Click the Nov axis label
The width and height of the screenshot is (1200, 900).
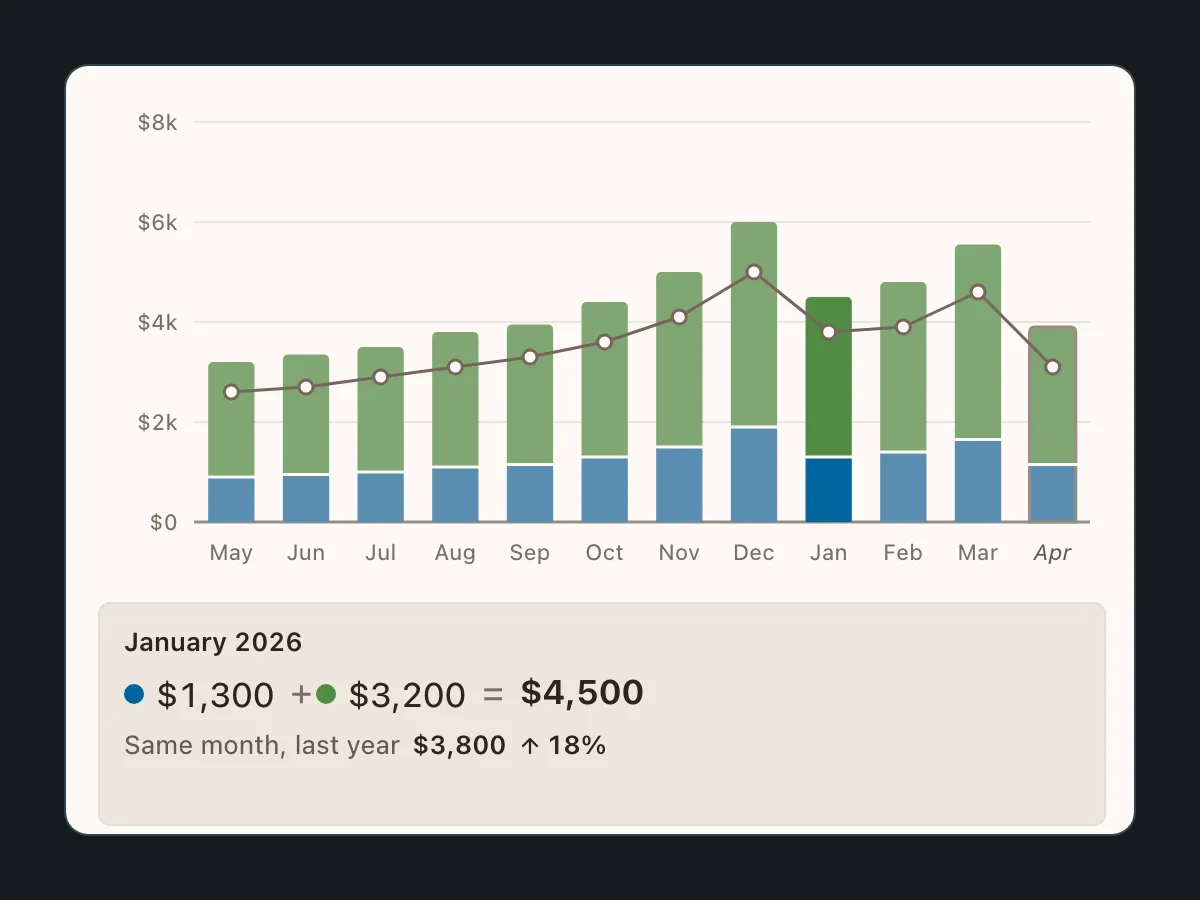click(x=679, y=553)
